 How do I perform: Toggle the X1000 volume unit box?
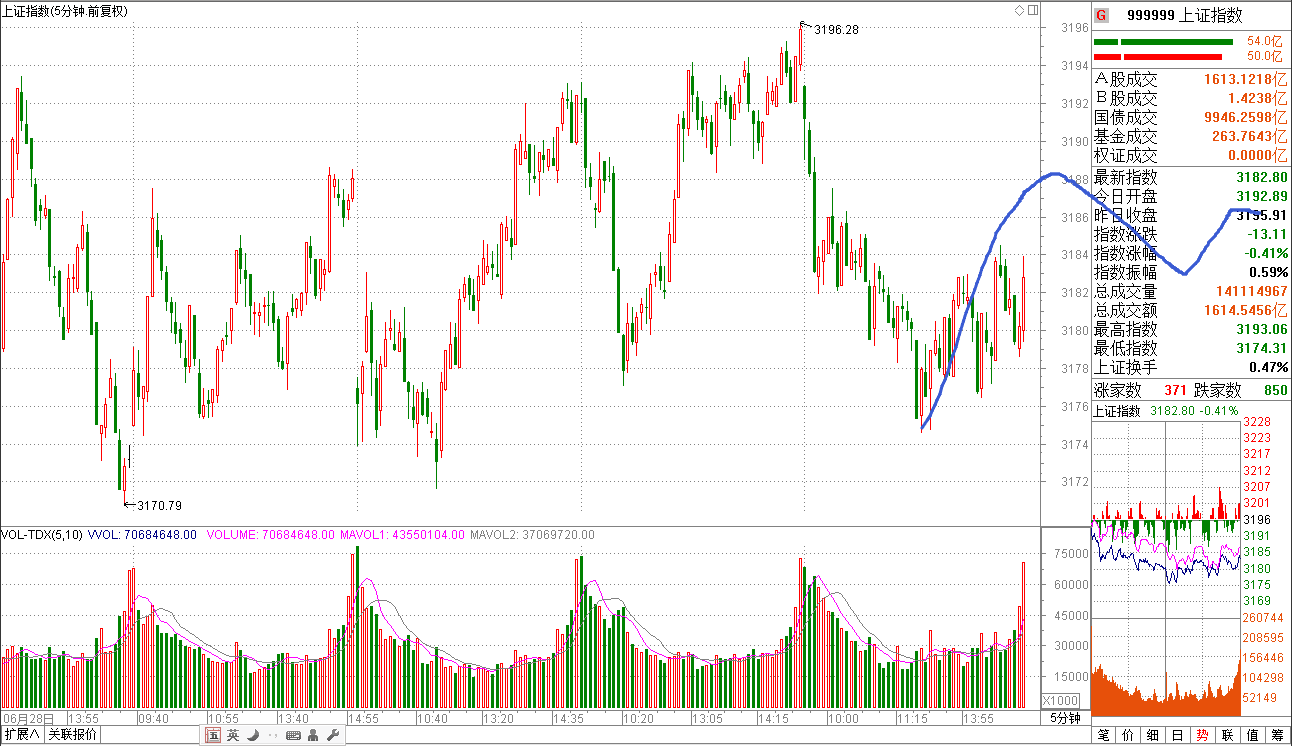[x=1060, y=700]
